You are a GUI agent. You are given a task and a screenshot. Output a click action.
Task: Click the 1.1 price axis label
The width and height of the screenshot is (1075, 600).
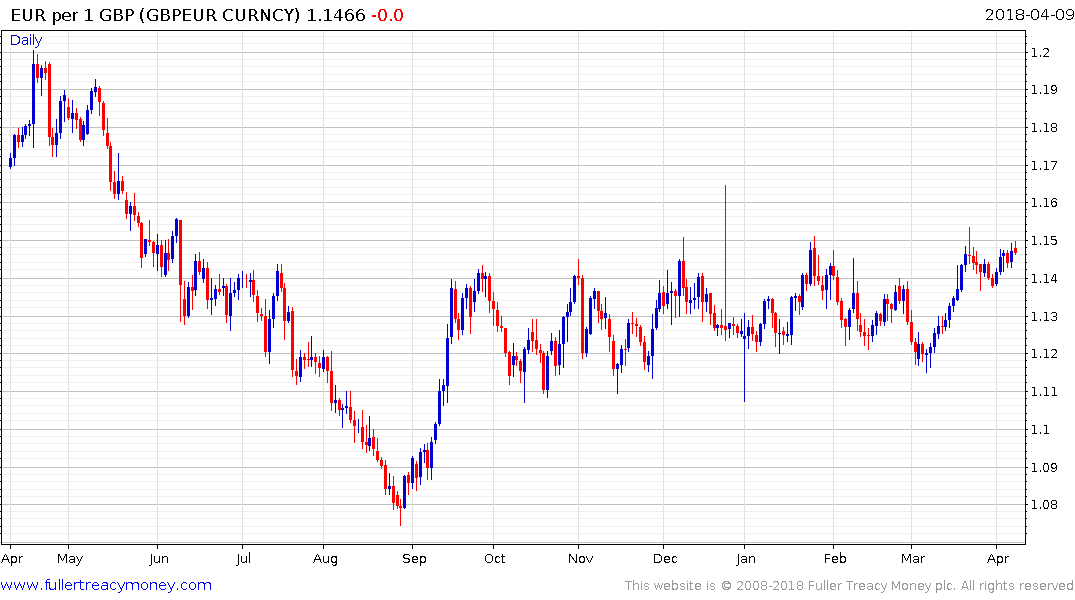pyautogui.click(x=1040, y=429)
